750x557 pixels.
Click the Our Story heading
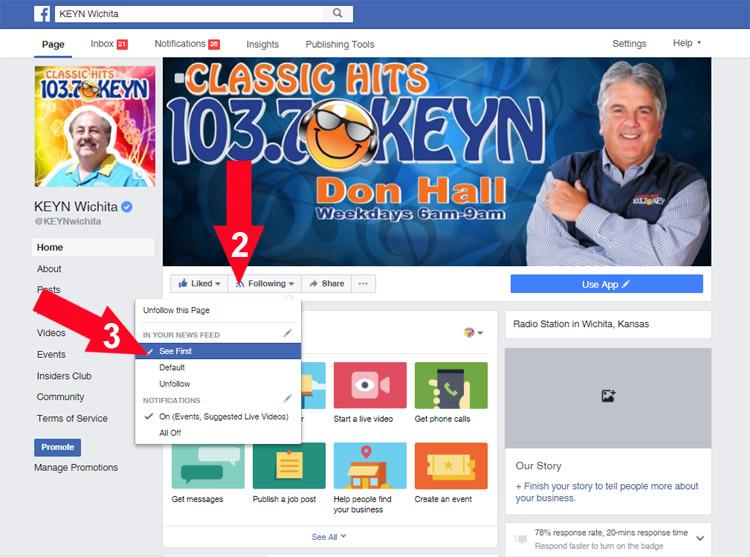click(538, 466)
